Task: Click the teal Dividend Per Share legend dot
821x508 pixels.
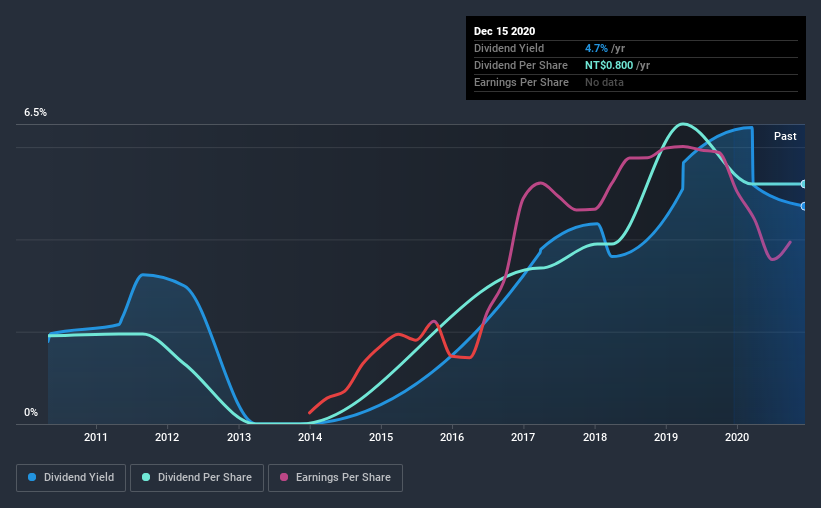Action: coord(146,477)
